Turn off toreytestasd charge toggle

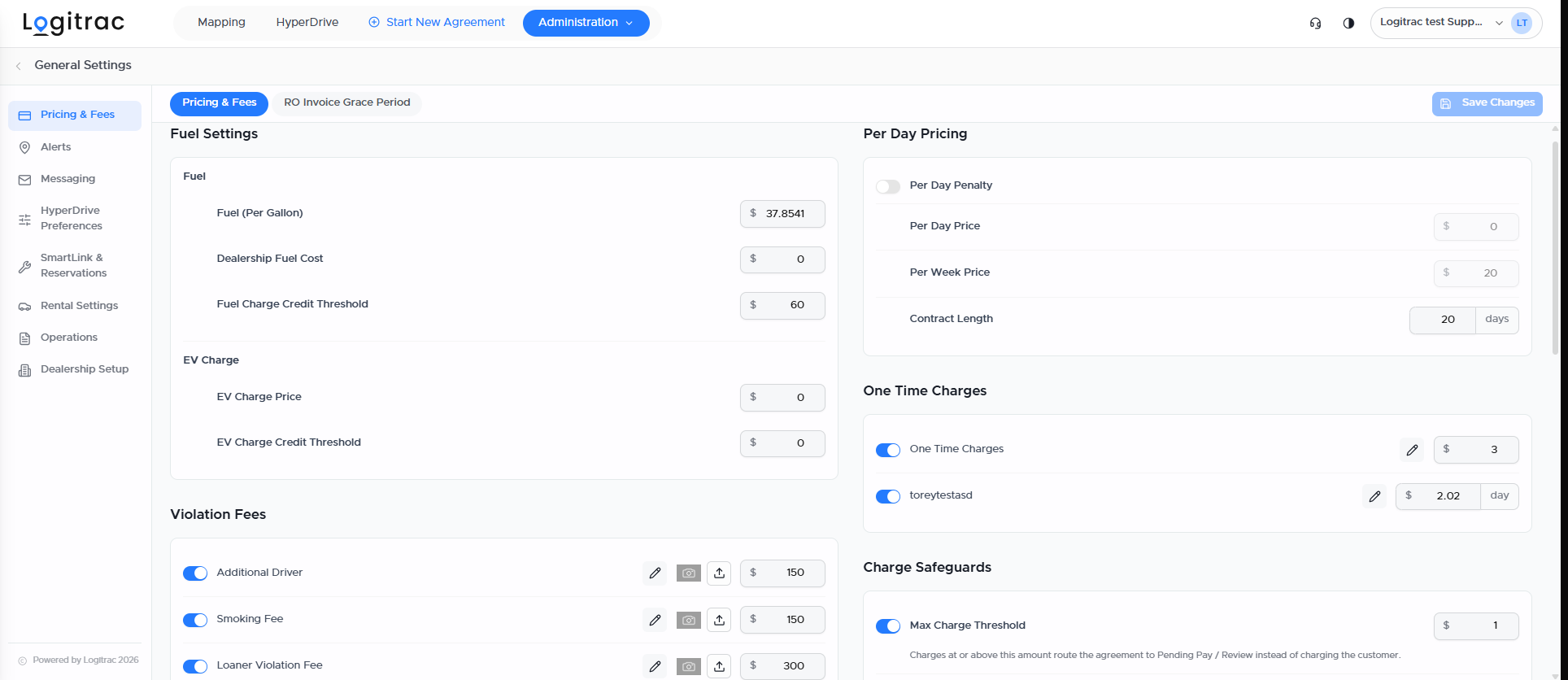pos(888,496)
